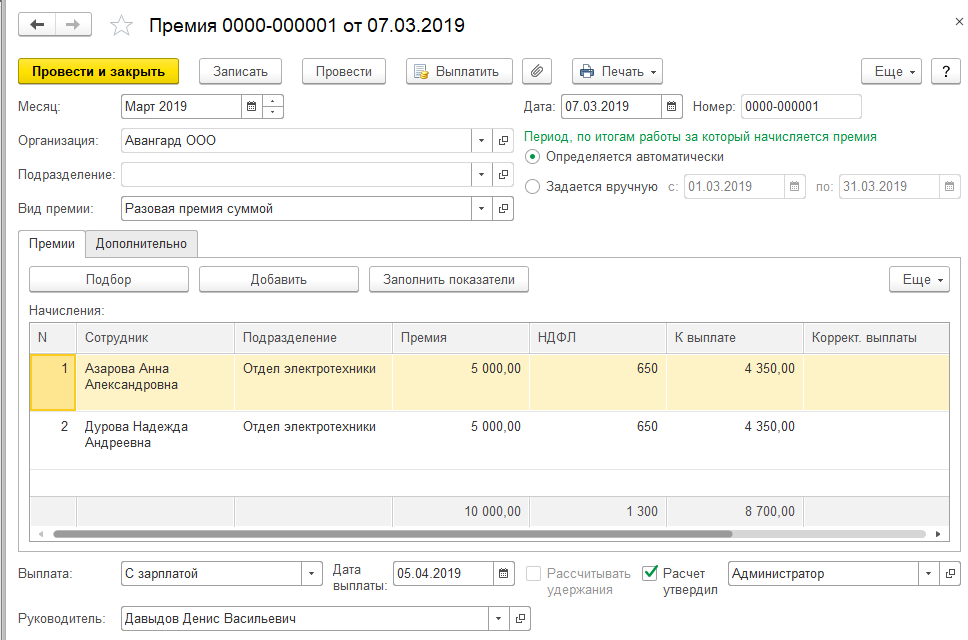Image resolution: width=968 pixels, height=640 pixels.
Task: Open calendar picker for Месяц field
Action: coord(251,106)
